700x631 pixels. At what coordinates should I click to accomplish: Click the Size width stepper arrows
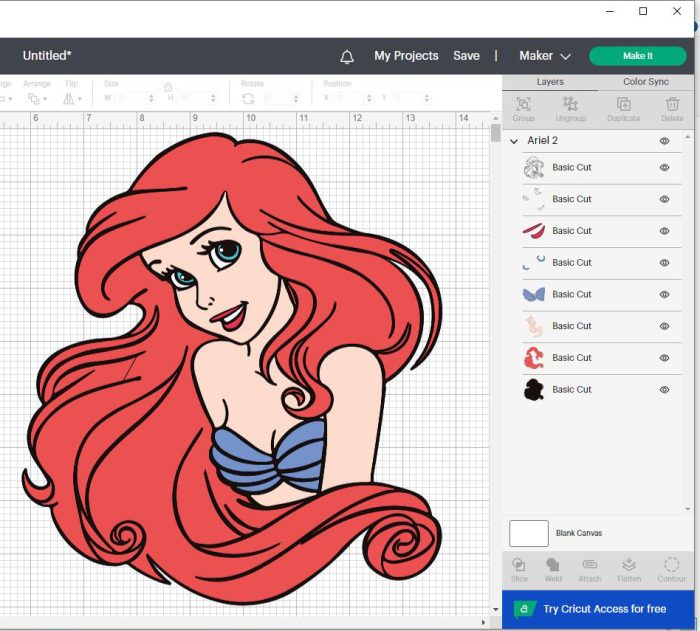coord(151,98)
